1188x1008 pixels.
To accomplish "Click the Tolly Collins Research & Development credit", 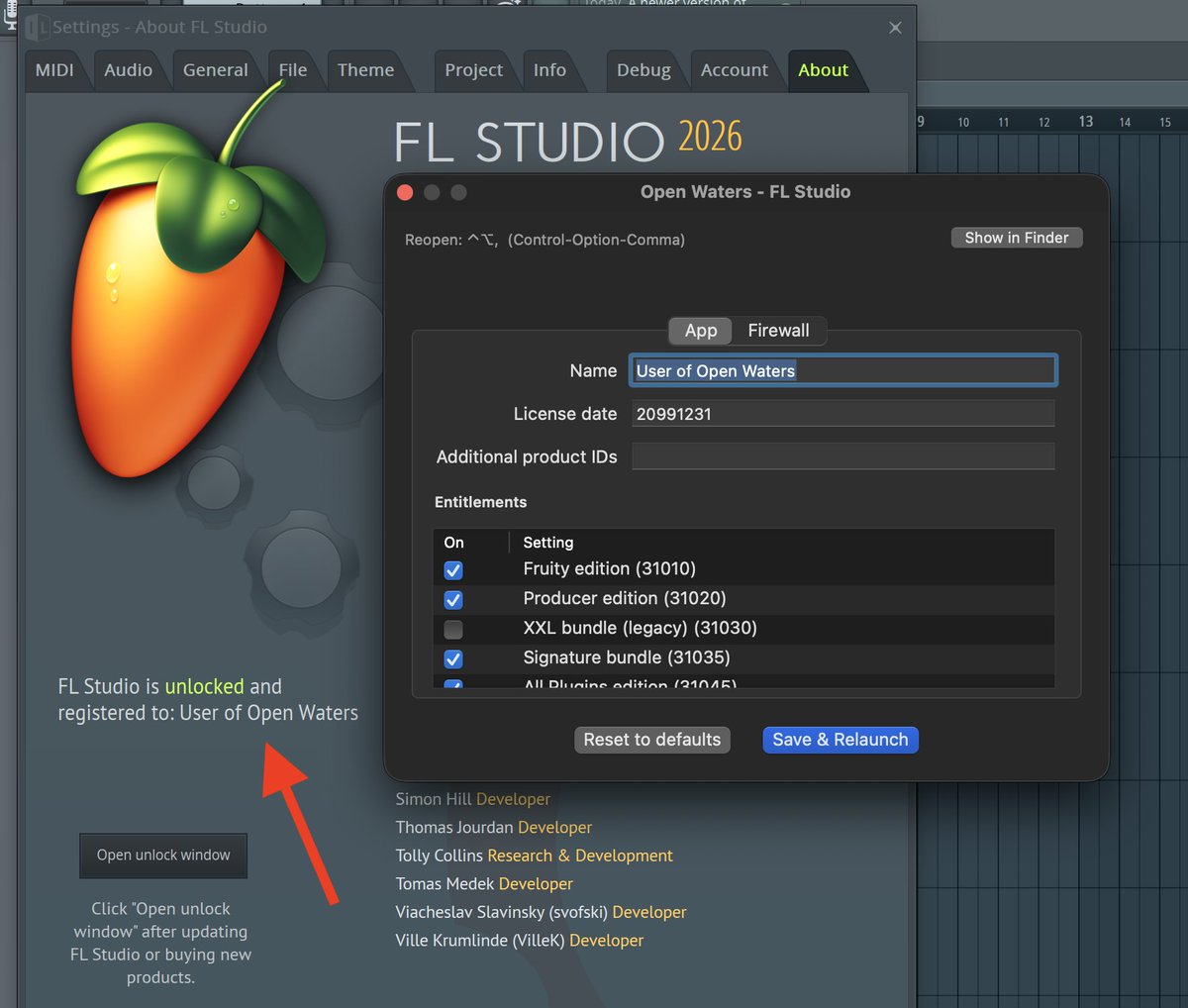I will click(x=535, y=856).
